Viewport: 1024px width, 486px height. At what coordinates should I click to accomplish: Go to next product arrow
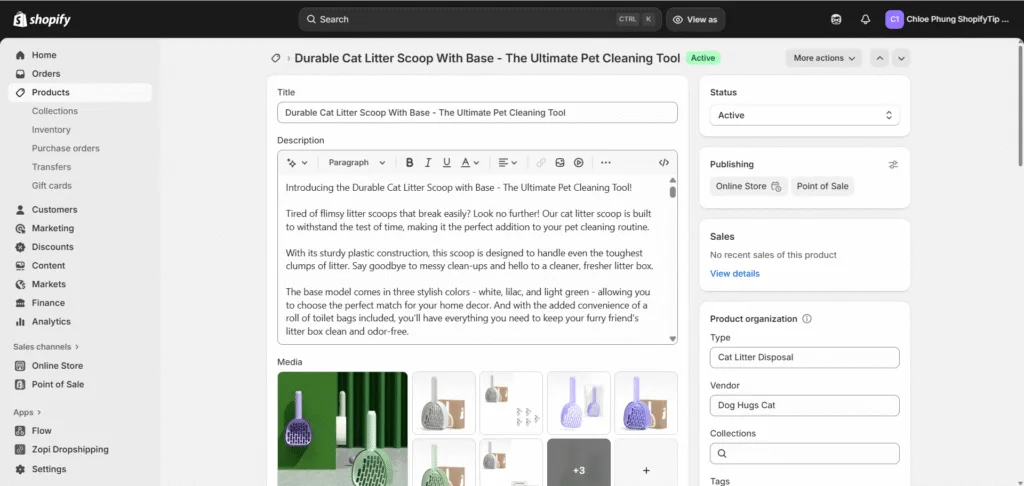(x=901, y=58)
